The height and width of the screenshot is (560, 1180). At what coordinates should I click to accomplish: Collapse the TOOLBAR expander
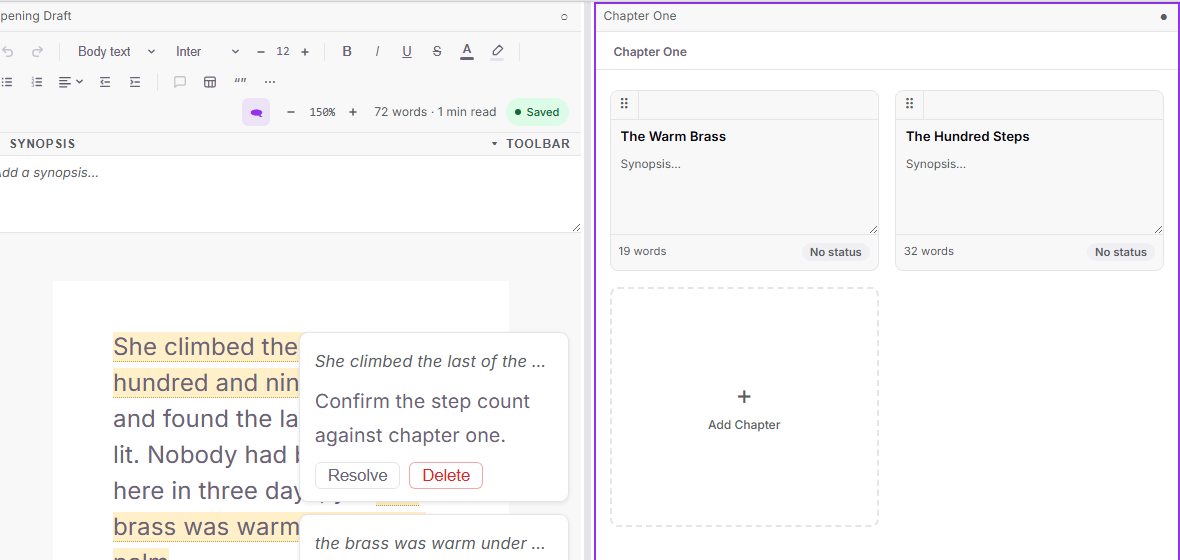click(x=531, y=144)
